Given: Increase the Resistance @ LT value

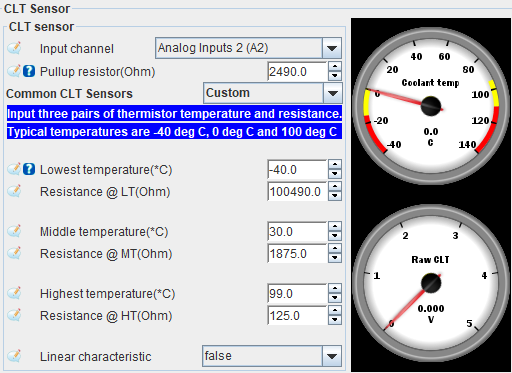Looking at the screenshot, I should click(x=335, y=187).
